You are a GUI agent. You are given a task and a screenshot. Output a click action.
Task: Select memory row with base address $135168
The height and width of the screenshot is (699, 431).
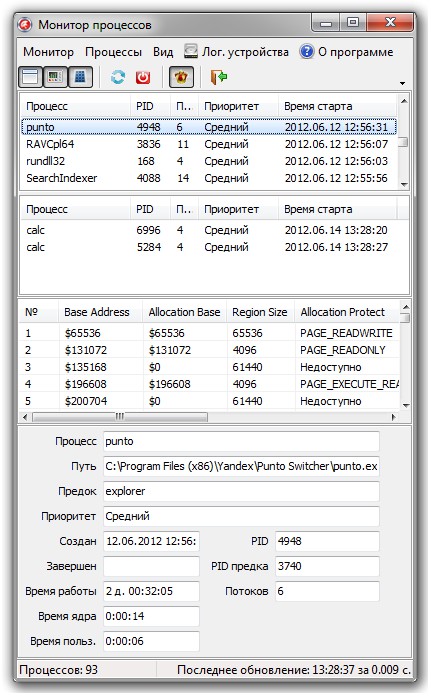tap(210, 367)
